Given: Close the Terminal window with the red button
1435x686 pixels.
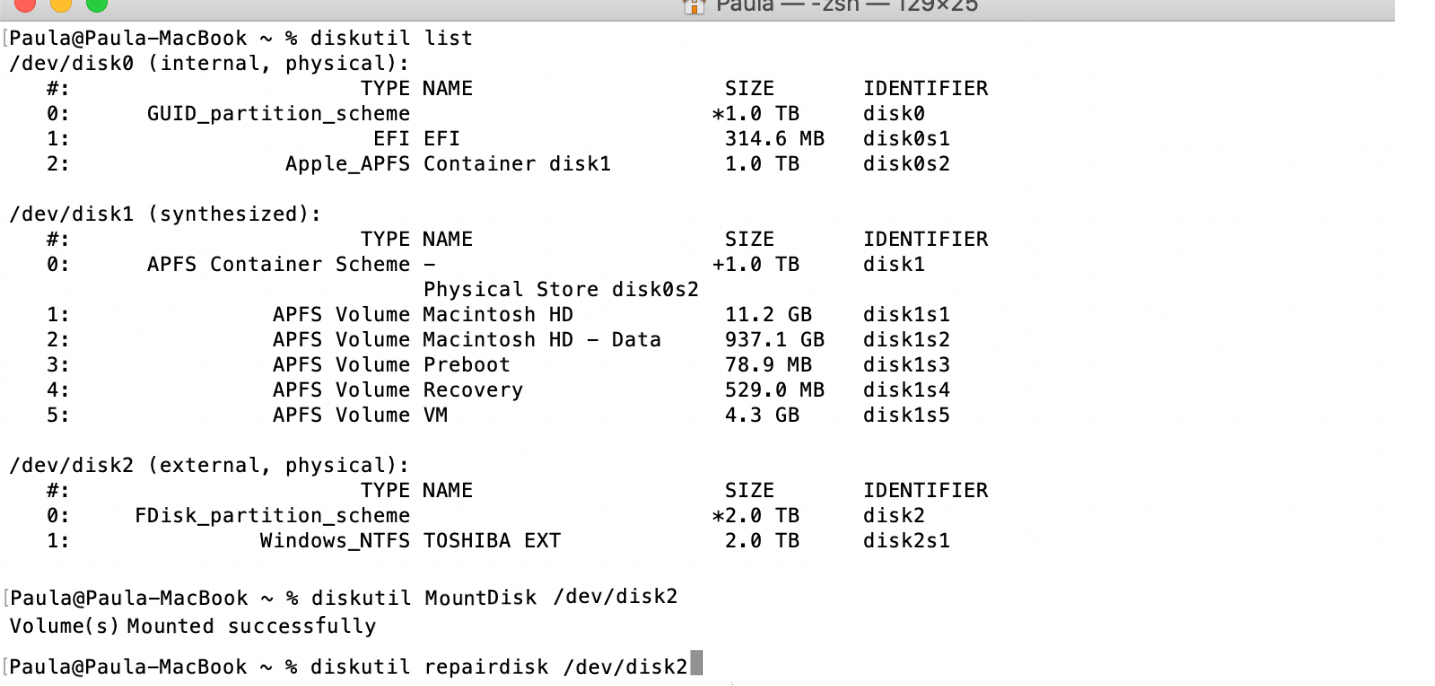Looking at the screenshot, I should click(21, 4).
